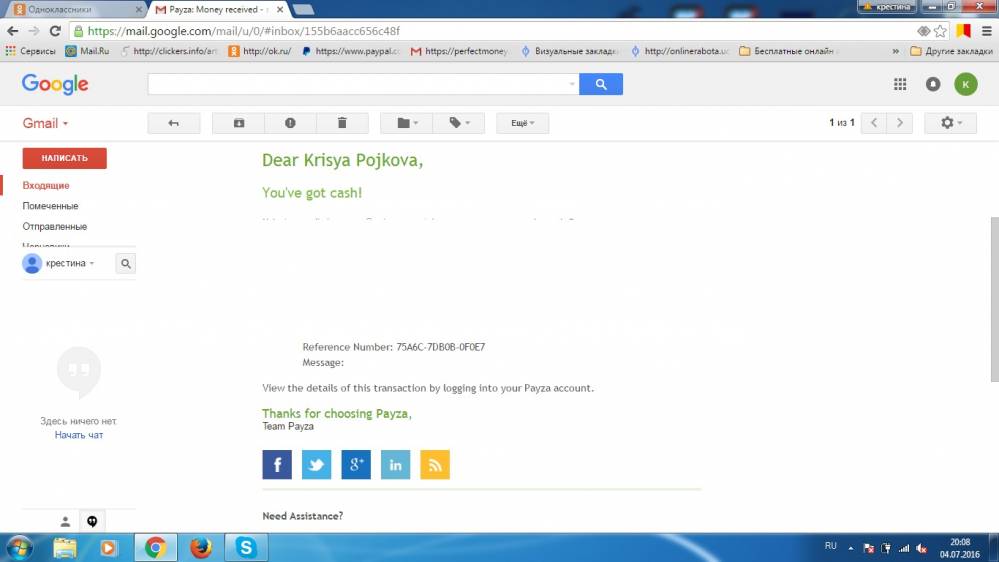This screenshot has width=999, height=562.
Task: Open the onlinerabota bookmark
Action: [680, 51]
